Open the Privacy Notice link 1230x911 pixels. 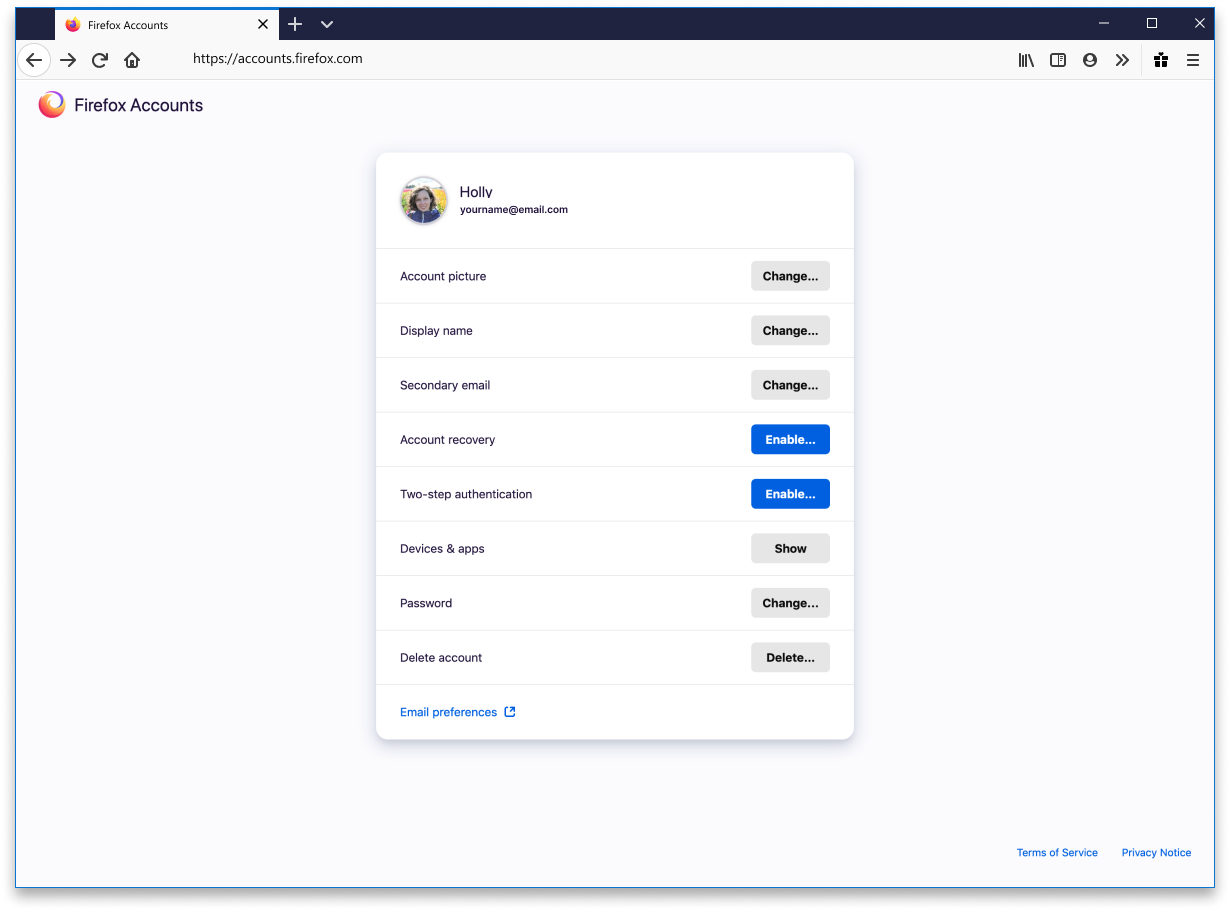[x=1156, y=853]
